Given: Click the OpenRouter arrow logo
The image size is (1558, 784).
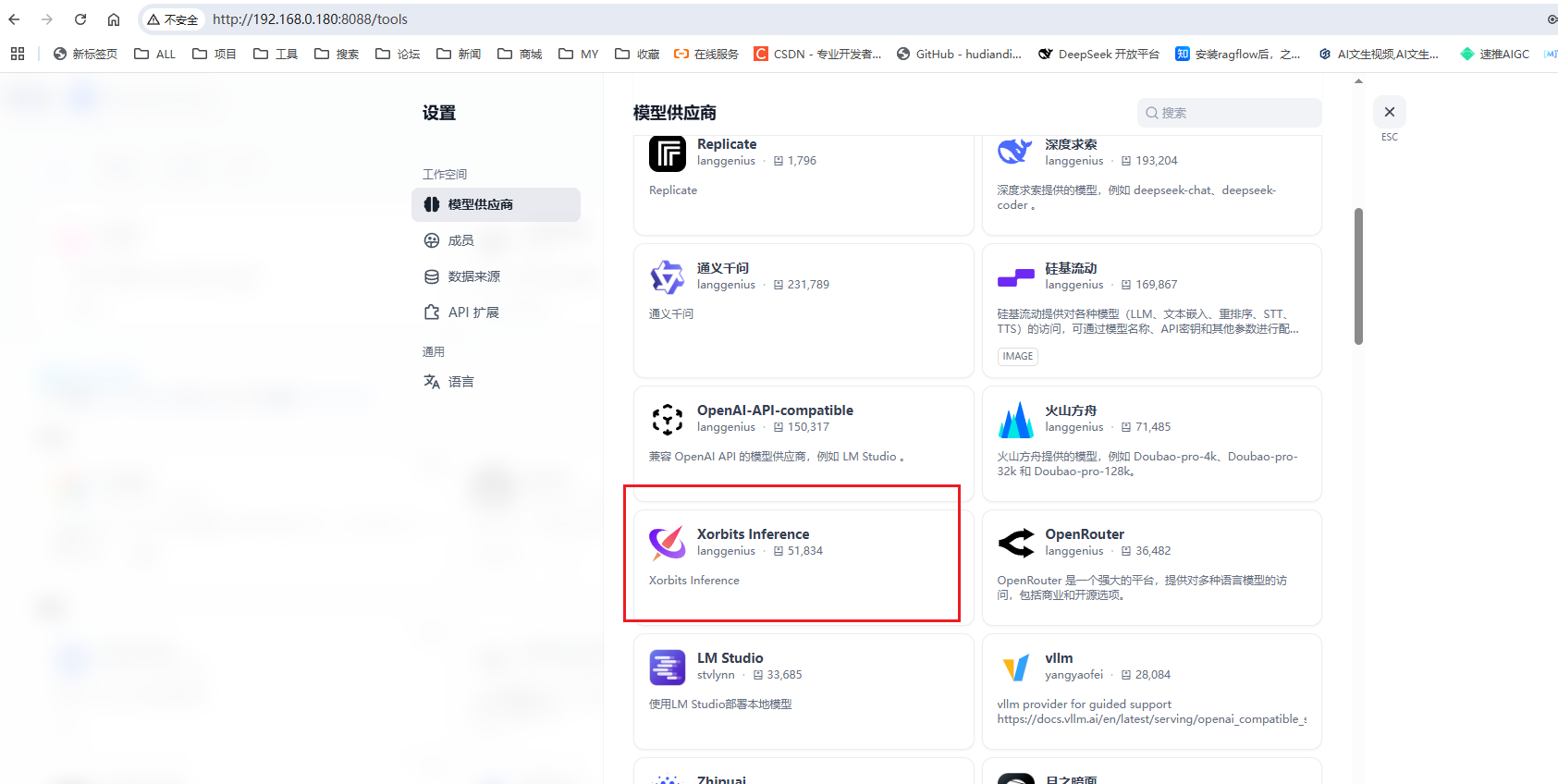Looking at the screenshot, I should click(1015, 543).
